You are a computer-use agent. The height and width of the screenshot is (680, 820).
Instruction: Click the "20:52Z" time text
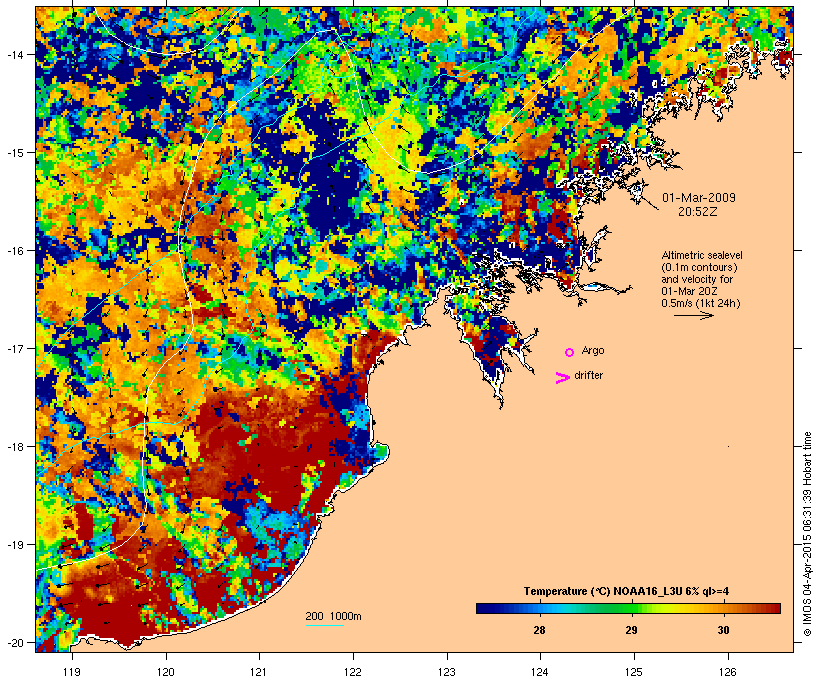pos(698,212)
